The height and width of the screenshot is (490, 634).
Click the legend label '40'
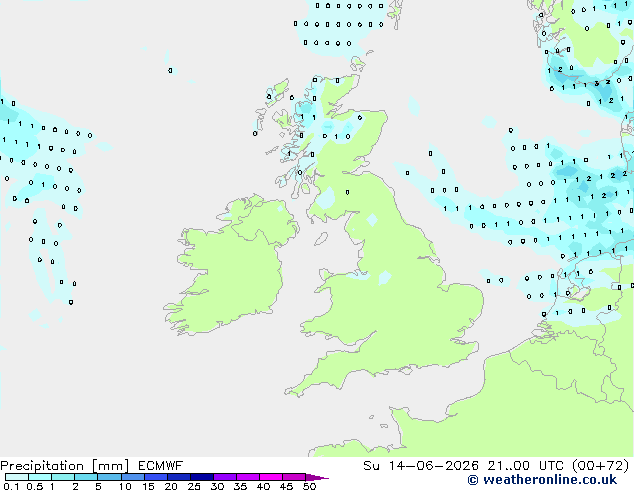pos(263,486)
